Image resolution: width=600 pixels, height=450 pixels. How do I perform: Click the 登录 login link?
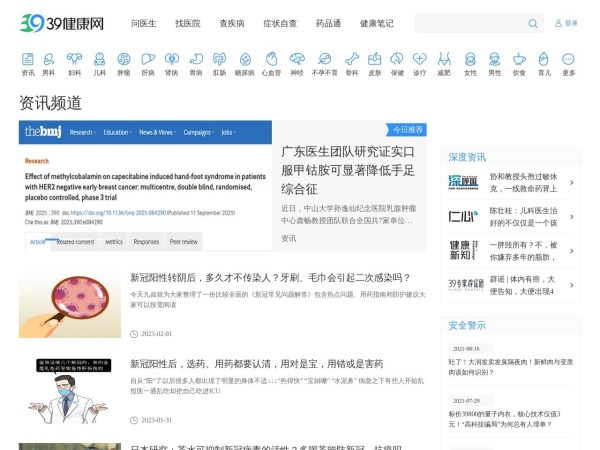[570, 23]
